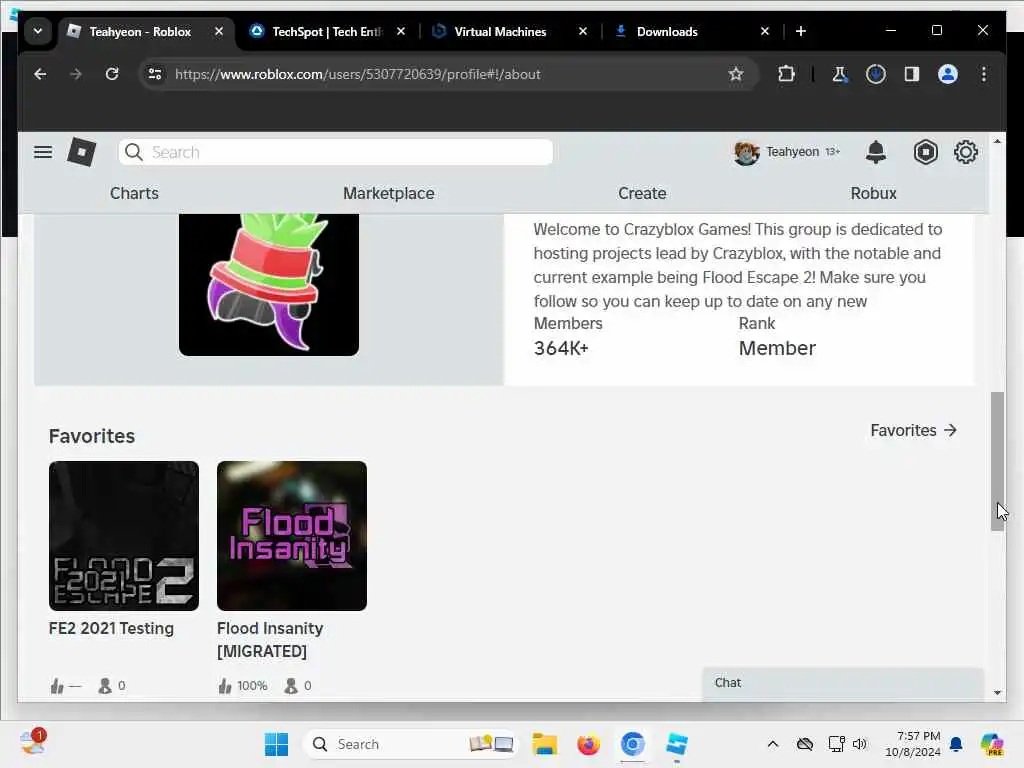The height and width of the screenshot is (768, 1024).
Task: View site information icon in address bar
Action: [x=155, y=74]
